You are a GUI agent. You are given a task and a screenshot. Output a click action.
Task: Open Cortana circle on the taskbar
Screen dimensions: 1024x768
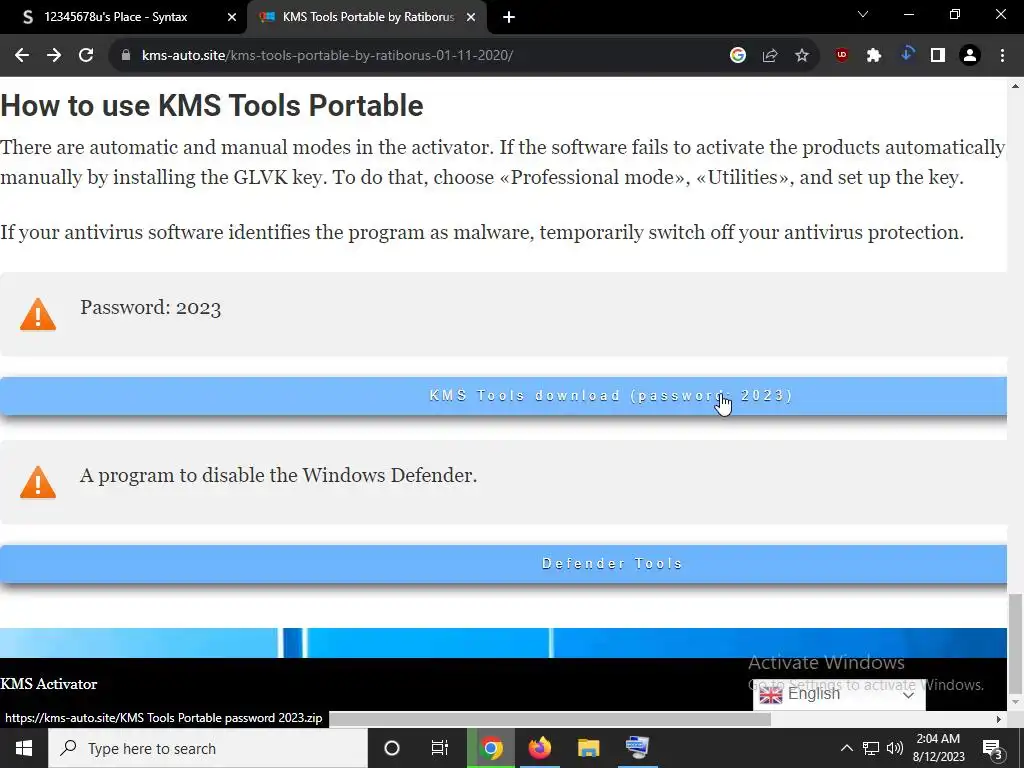[x=391, y=748]
